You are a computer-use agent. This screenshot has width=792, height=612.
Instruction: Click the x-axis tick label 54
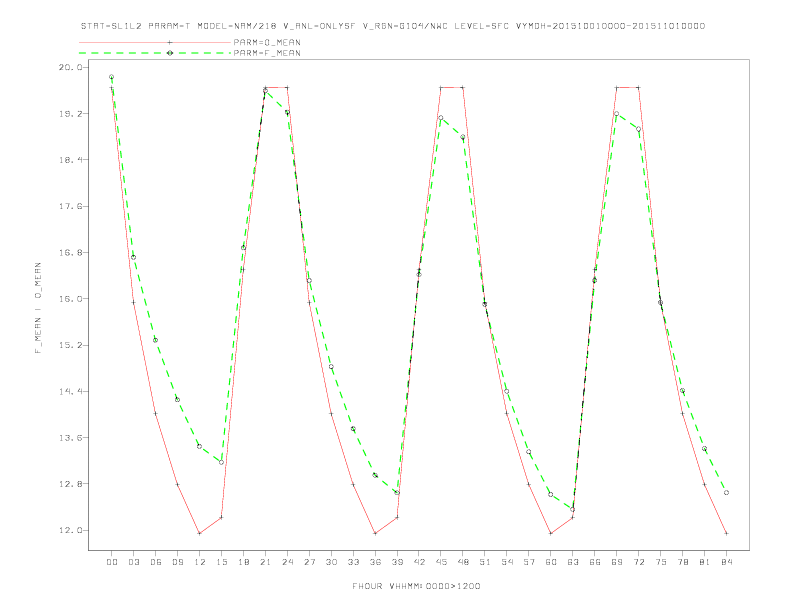click(x=507, y=562)
